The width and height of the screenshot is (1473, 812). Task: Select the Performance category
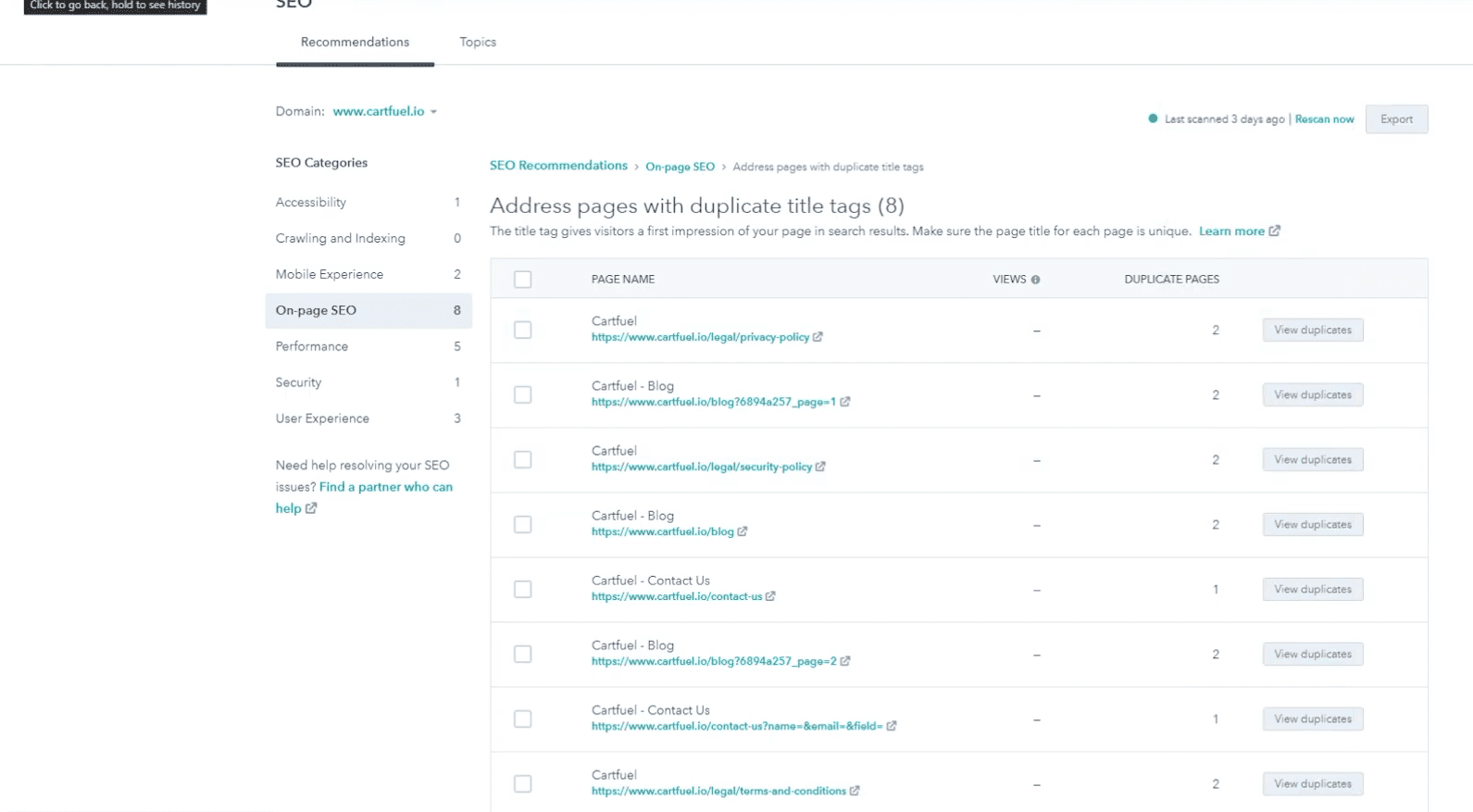point(368,346)
